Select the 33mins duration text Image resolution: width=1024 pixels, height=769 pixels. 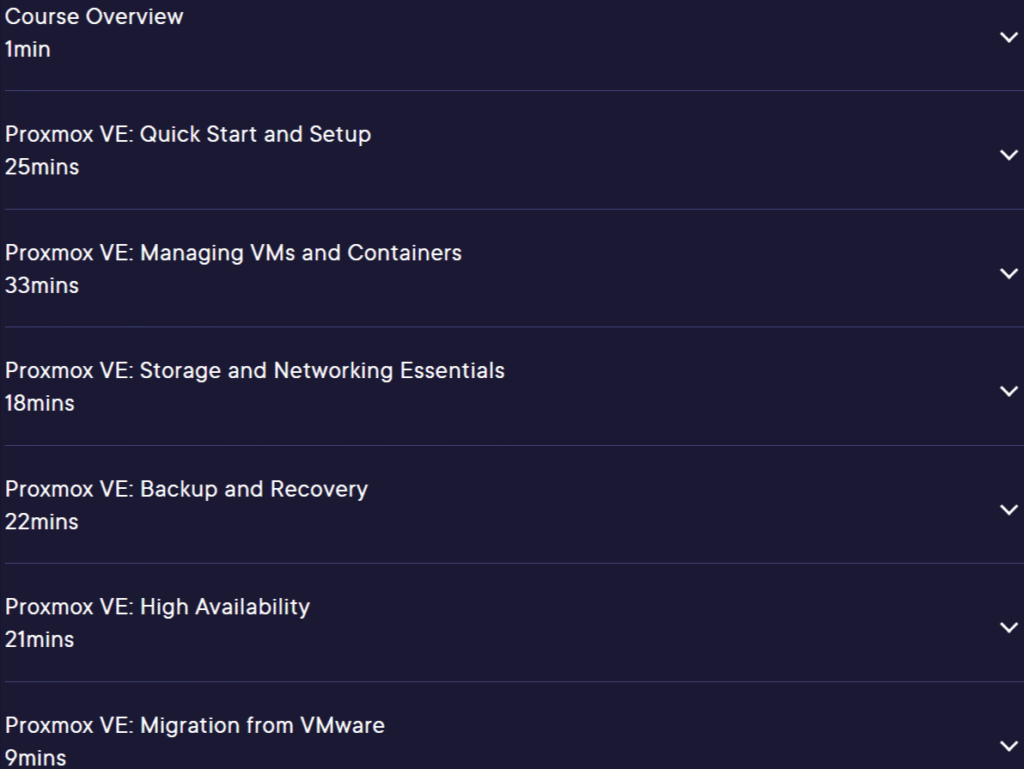(x=42, y=286)
